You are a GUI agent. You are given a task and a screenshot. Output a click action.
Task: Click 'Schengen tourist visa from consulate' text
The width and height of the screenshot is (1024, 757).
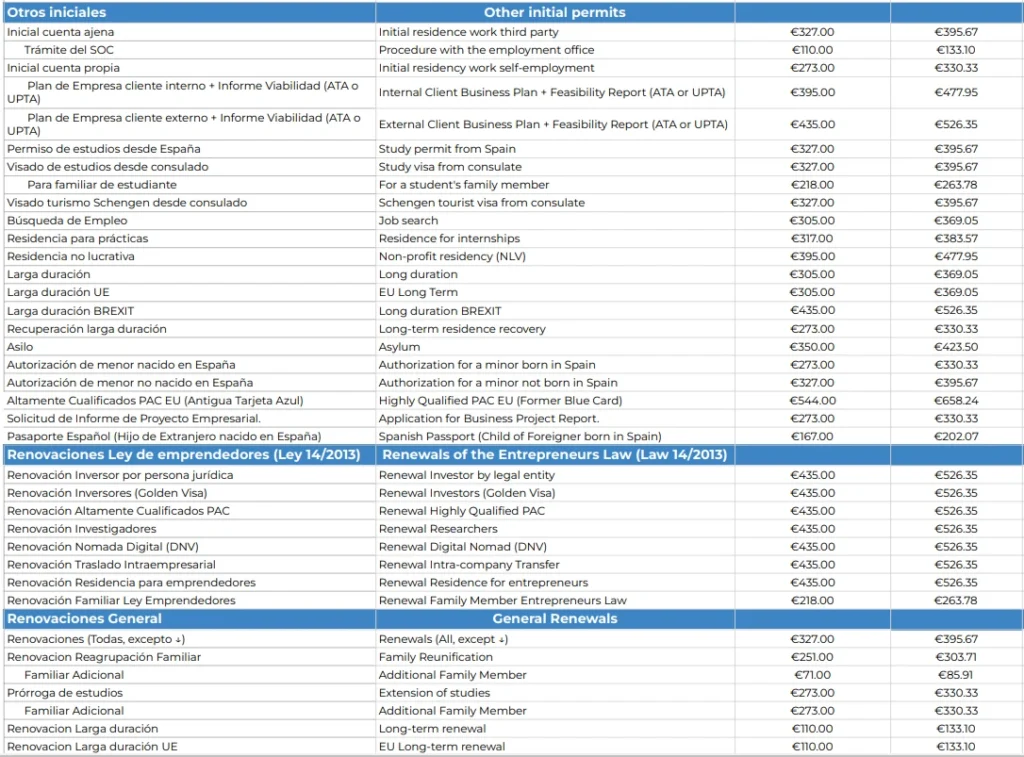coord(482,202)
